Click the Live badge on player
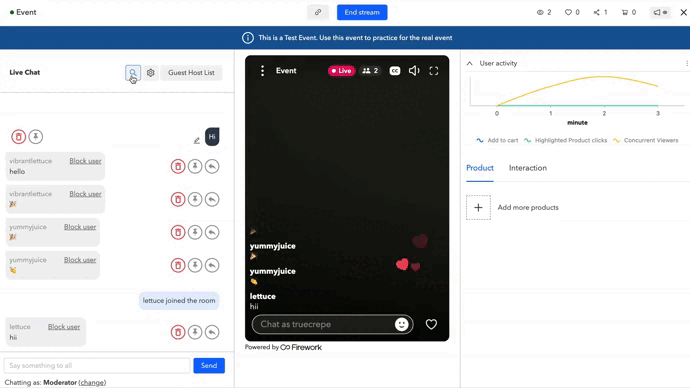Image resolution: width=690 pixels, height=388 pixels. (341, 71)
